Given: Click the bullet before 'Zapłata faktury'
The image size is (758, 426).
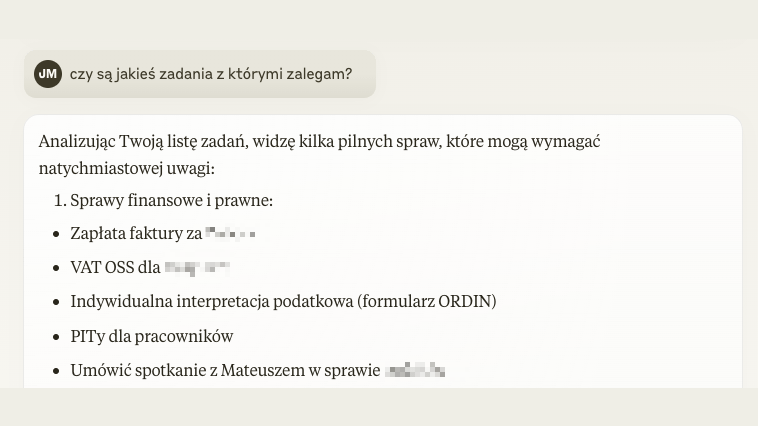Looking at the screenshot, I should pyautogui.click(x=56, y=234).
